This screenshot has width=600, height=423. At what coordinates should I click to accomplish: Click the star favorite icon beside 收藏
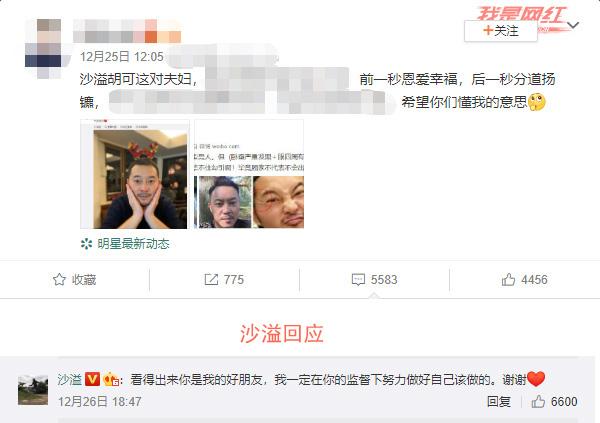pyautogui.click(x=59, y=280)
